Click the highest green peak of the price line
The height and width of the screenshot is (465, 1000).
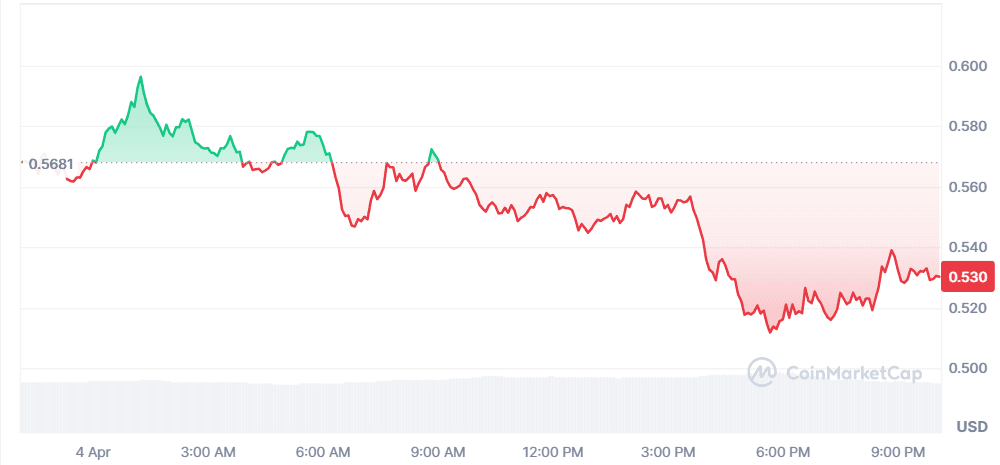point(141,77)
